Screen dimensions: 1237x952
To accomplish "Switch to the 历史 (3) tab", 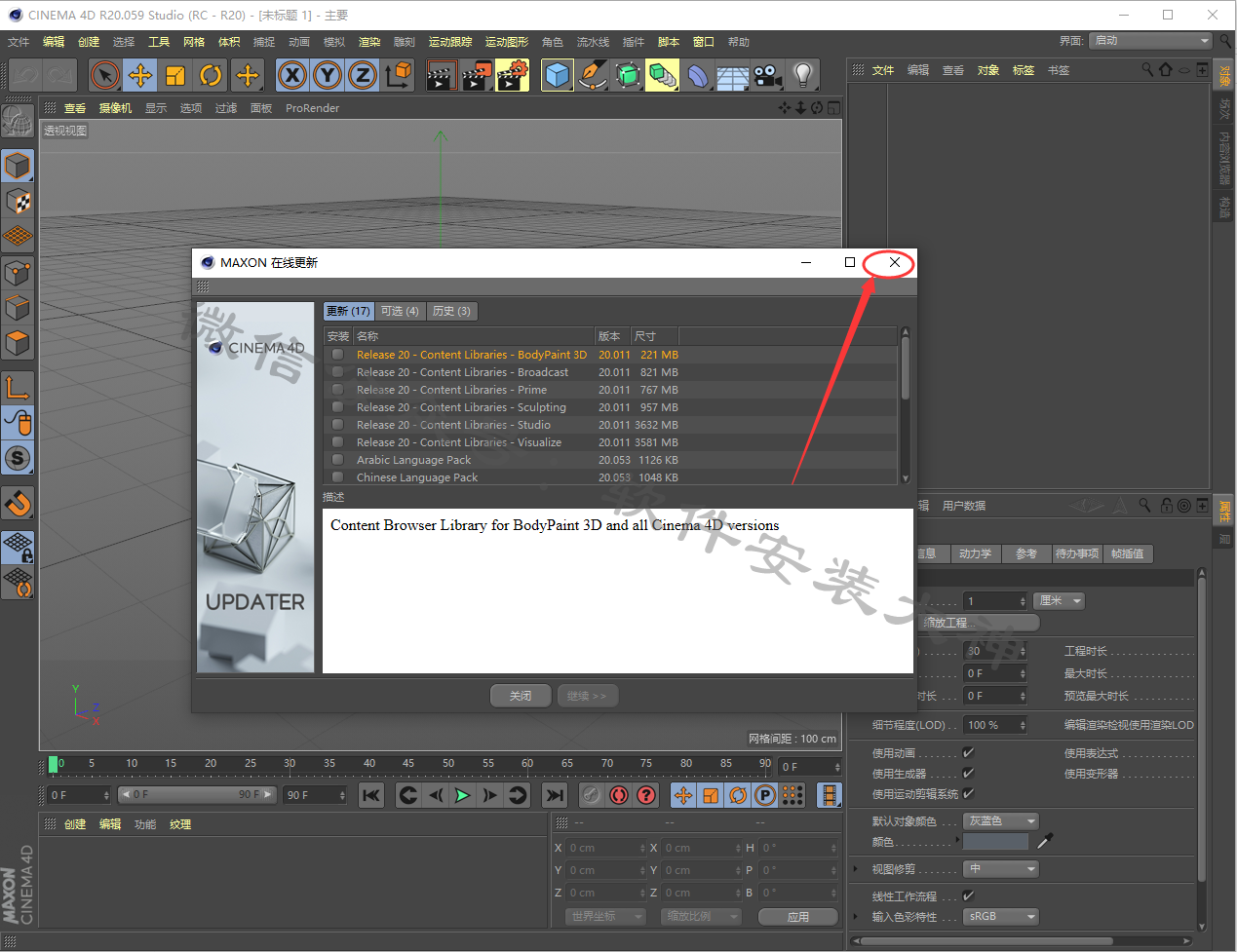I will point(451,311).
